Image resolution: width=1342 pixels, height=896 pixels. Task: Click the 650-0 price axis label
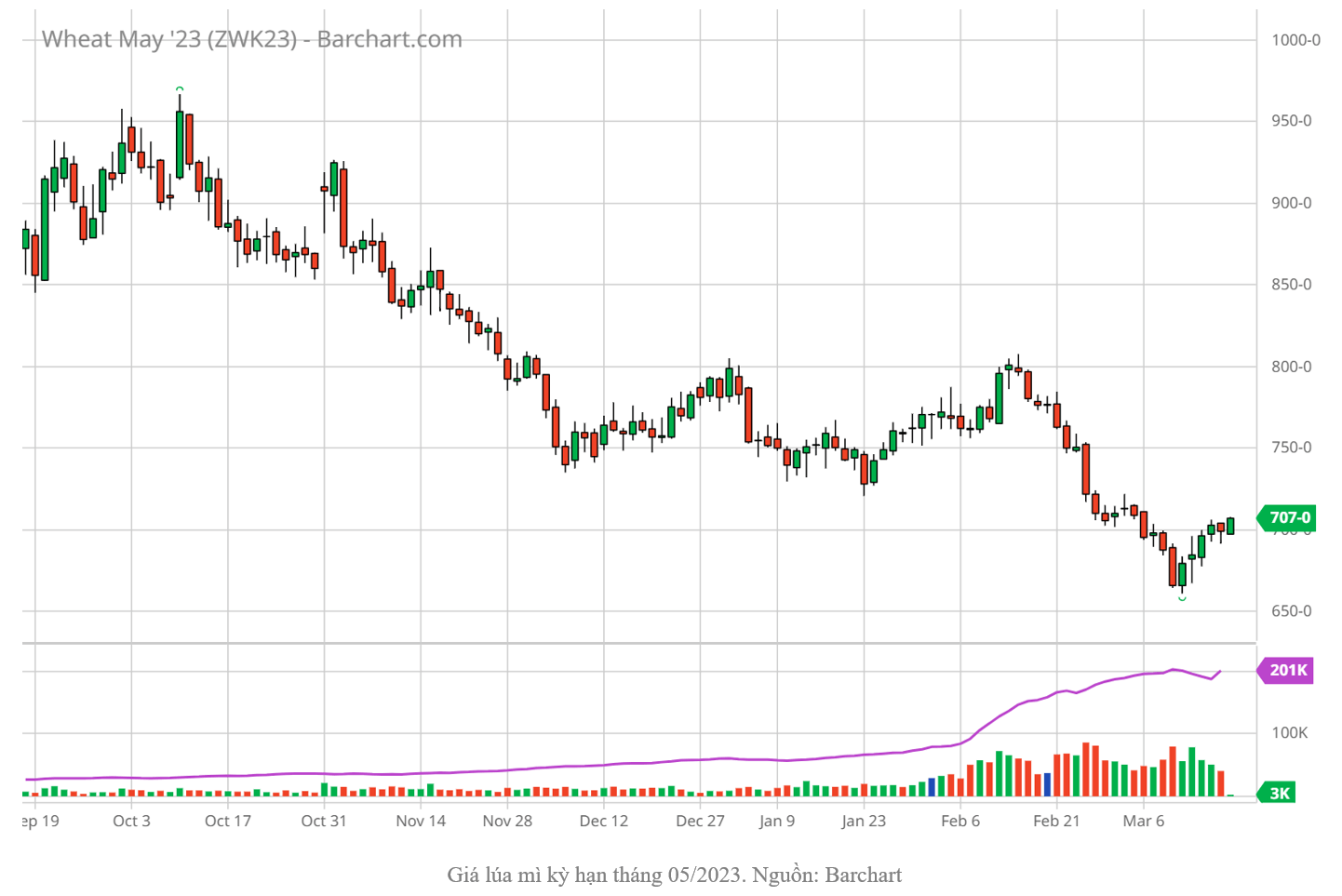[x=1292, y=611]
